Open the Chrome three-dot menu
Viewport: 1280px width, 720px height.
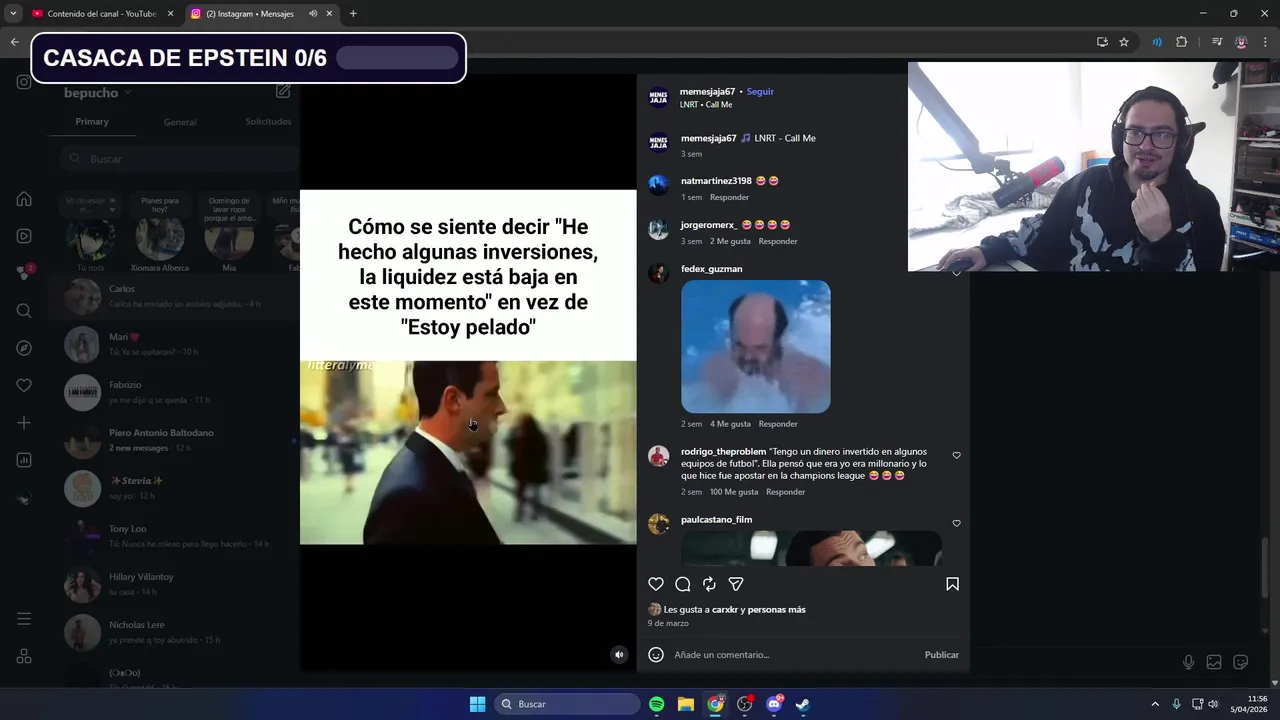1264,42
